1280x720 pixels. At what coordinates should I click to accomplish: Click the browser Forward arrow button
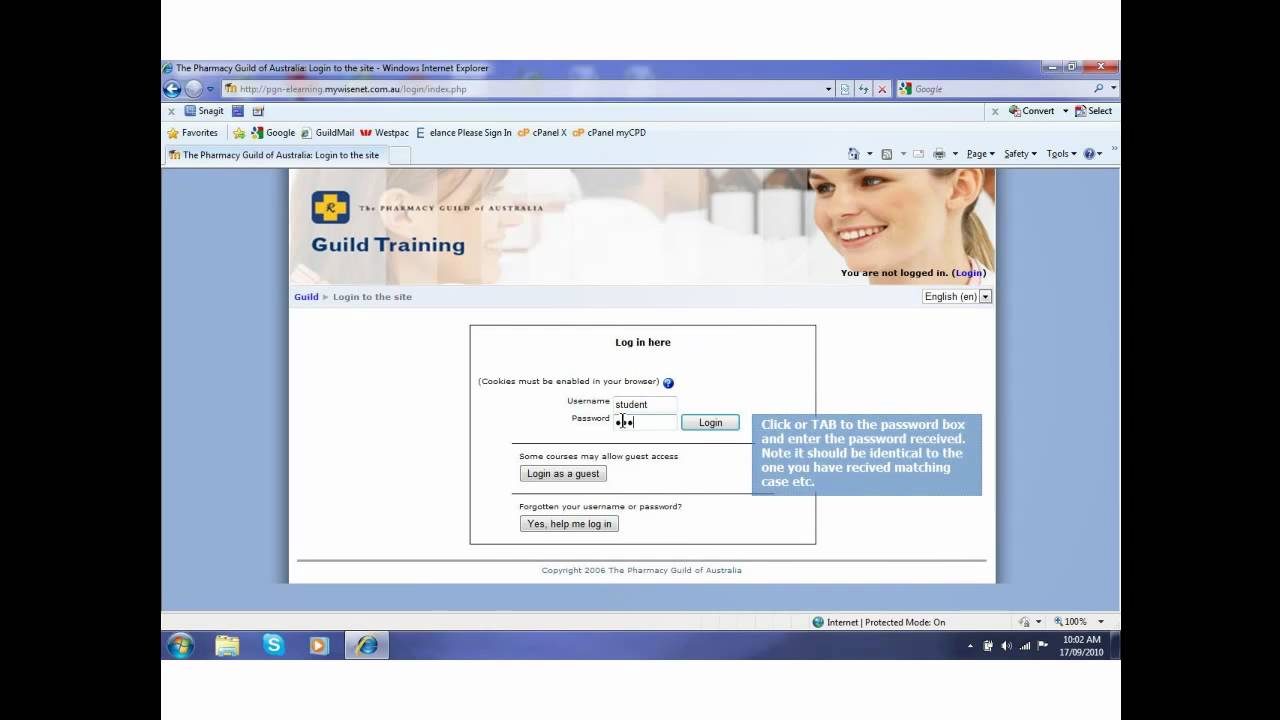tap(193, 89)
